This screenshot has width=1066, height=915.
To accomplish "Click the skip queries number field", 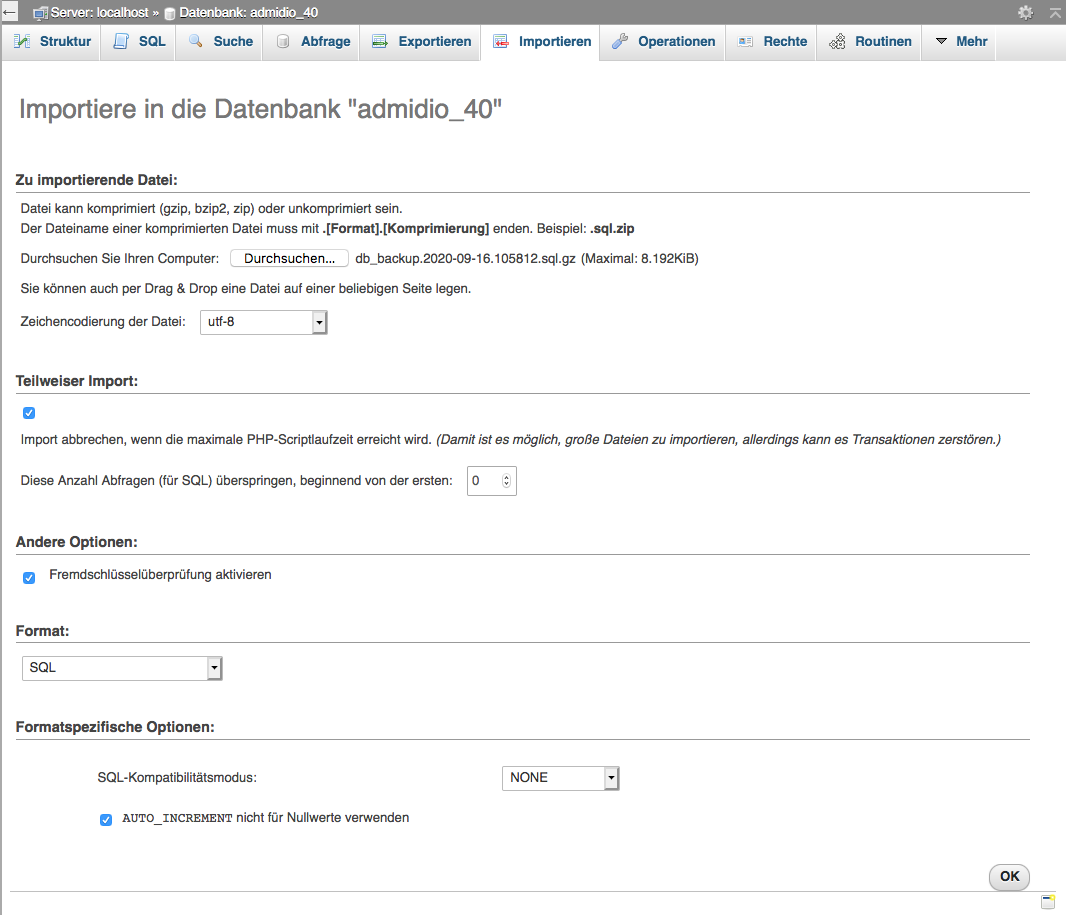I will click(484, 481).
